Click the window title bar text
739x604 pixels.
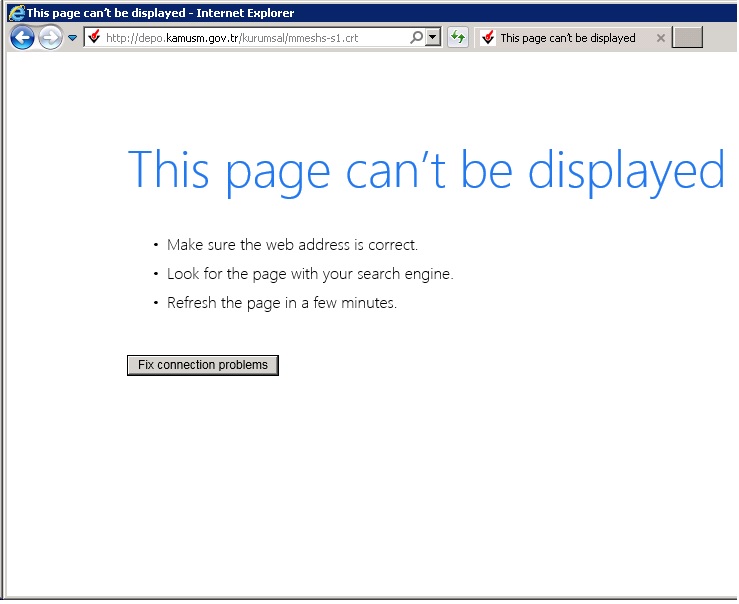point(160,13)
